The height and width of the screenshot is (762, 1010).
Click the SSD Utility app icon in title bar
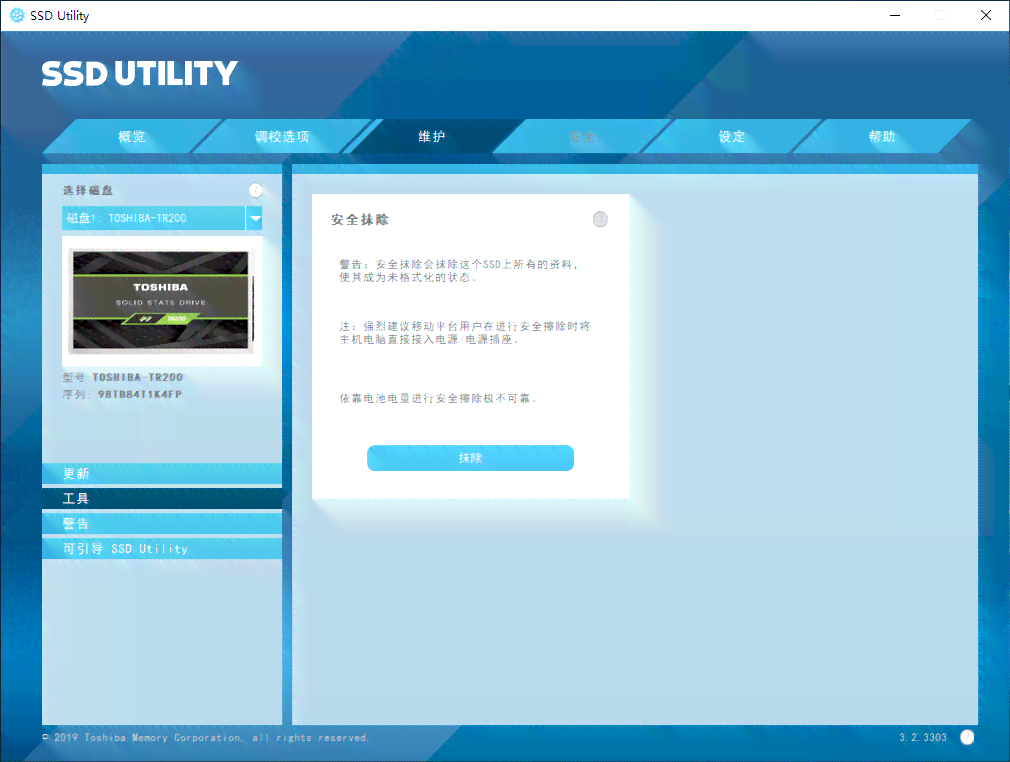(17, 15)
